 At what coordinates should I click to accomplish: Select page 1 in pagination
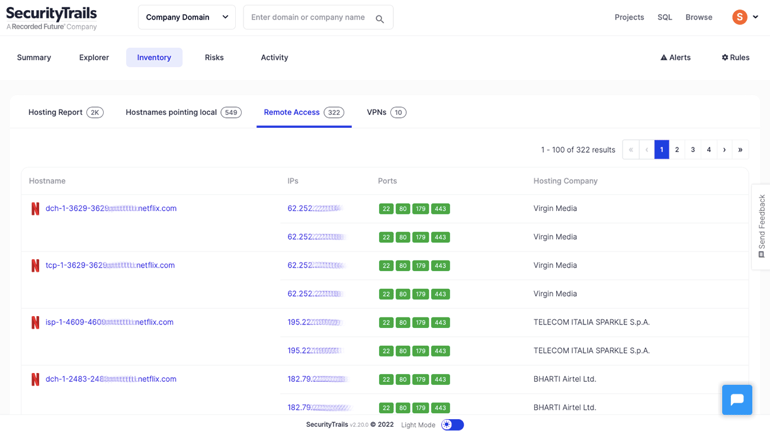tap(661, 150)
